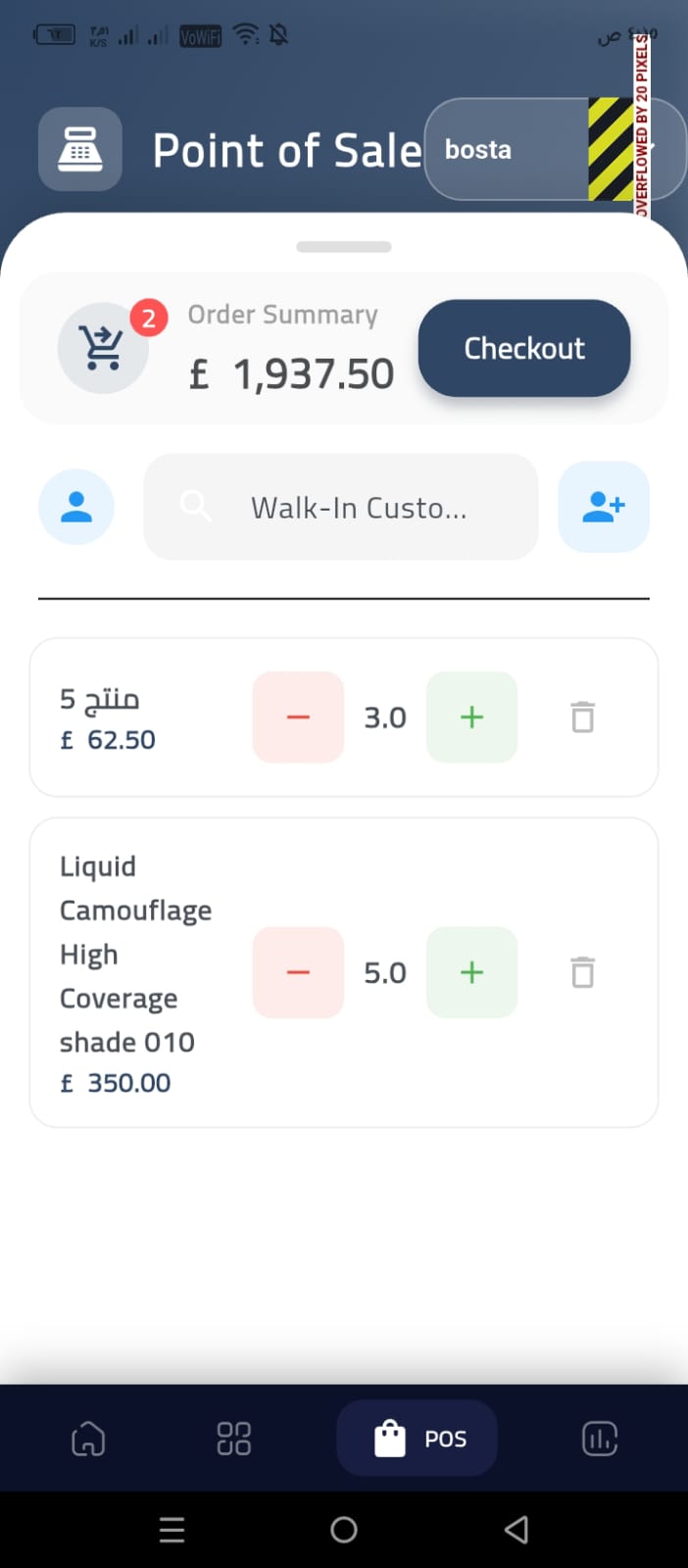
Task: Tap the blue customer profile icon
Action: coord(76,507)
